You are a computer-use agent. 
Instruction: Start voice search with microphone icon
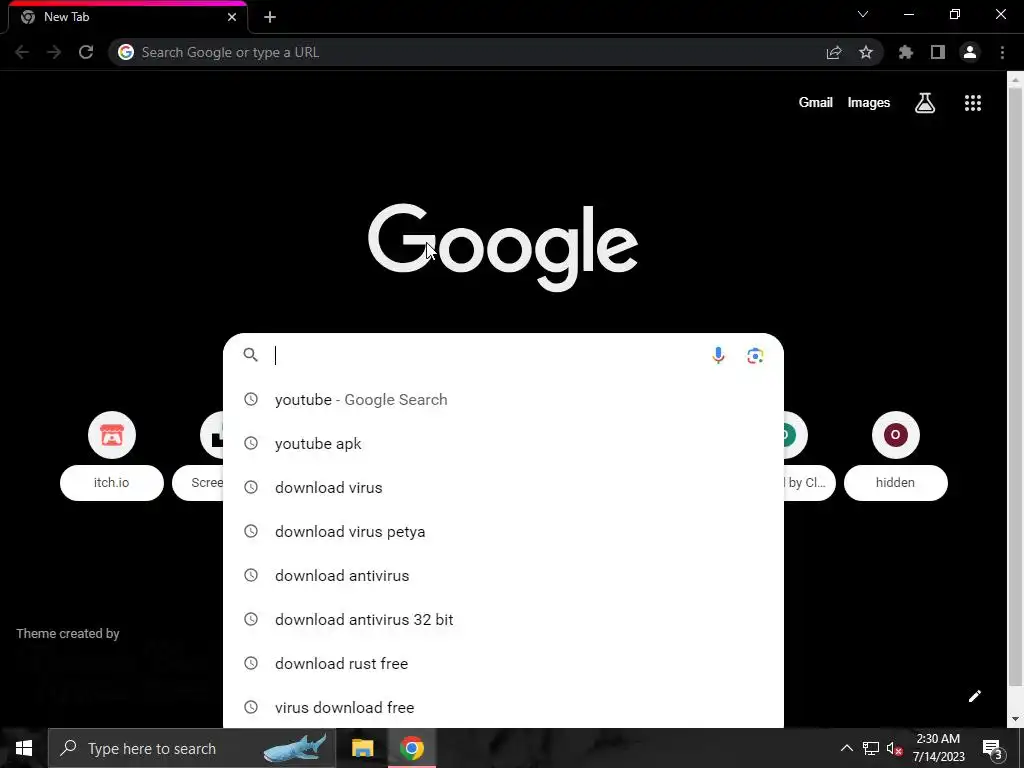pyautogui.click(x=718, y=355)
